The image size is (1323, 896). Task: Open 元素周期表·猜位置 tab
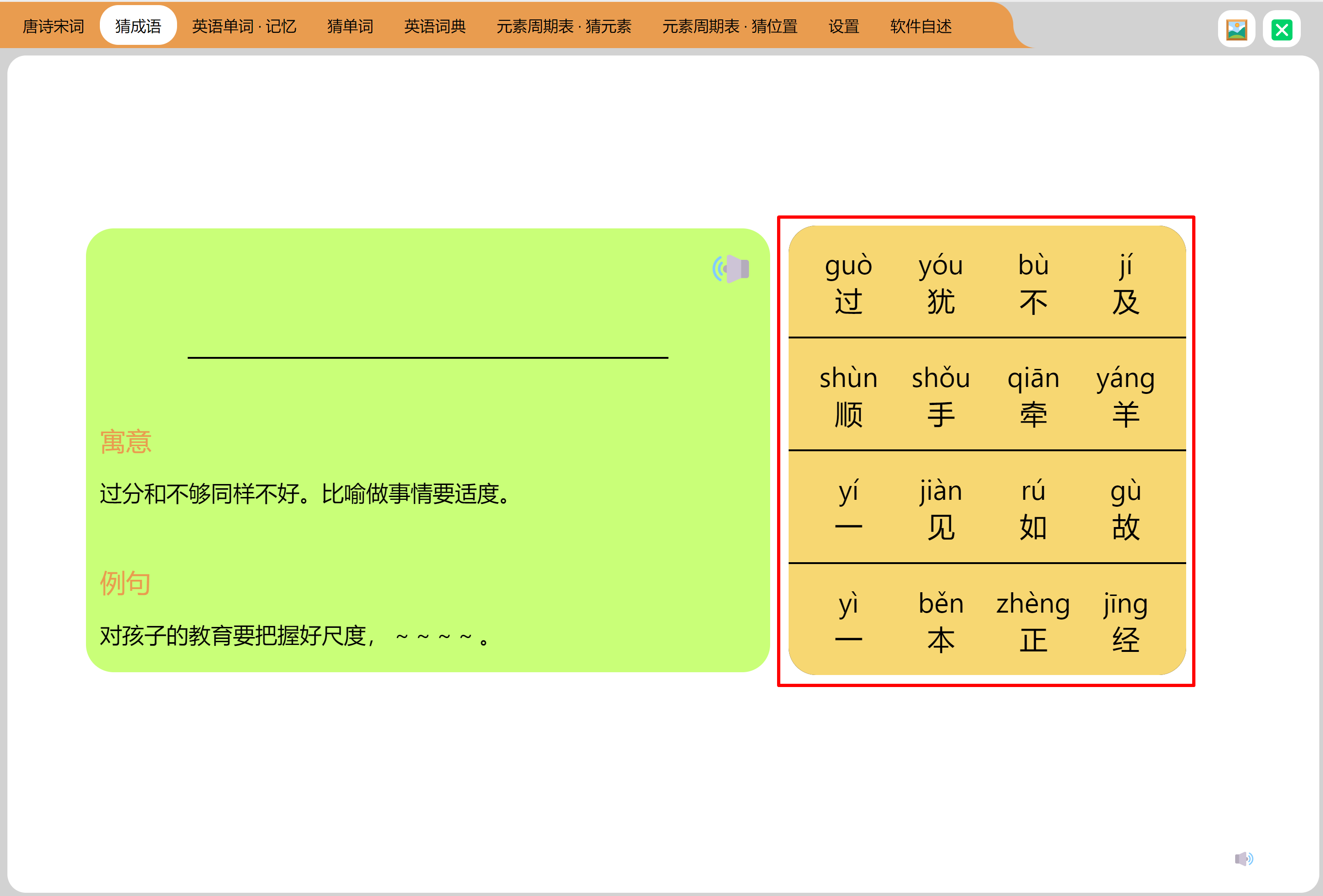click(x=729, y=26)
